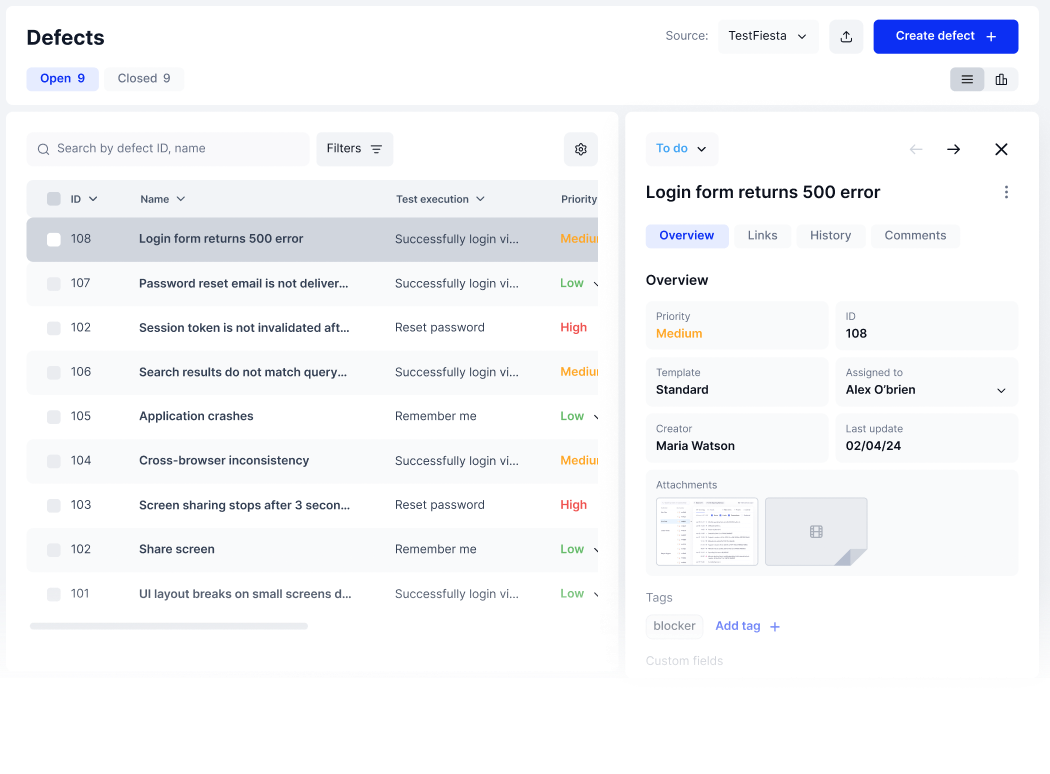This screenshot has height=774, width=1050.
Task: Check the box for defect 107
Action: [54, 284]
